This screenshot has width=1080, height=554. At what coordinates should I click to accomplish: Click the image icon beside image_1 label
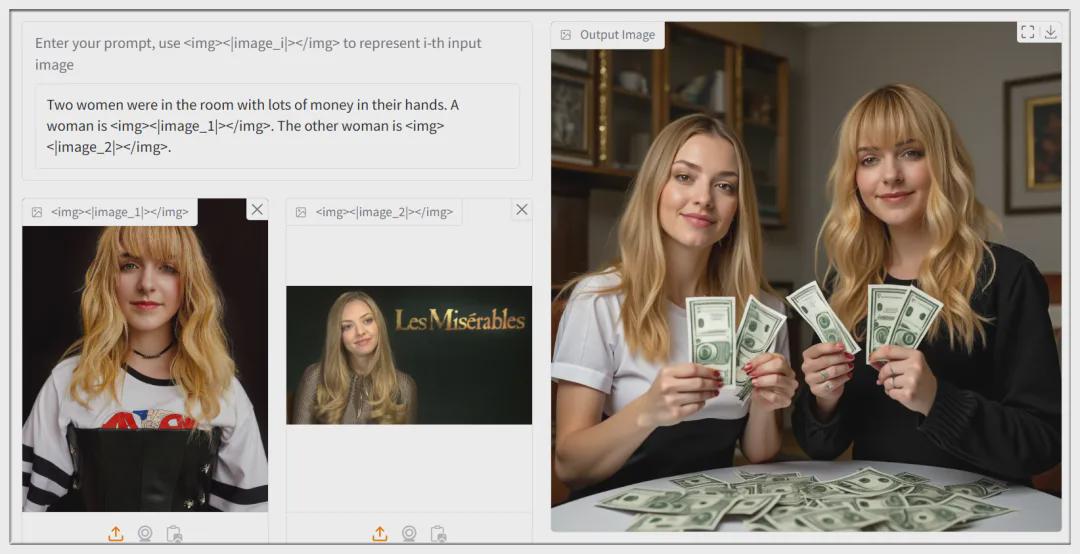(x=37, y=212)
